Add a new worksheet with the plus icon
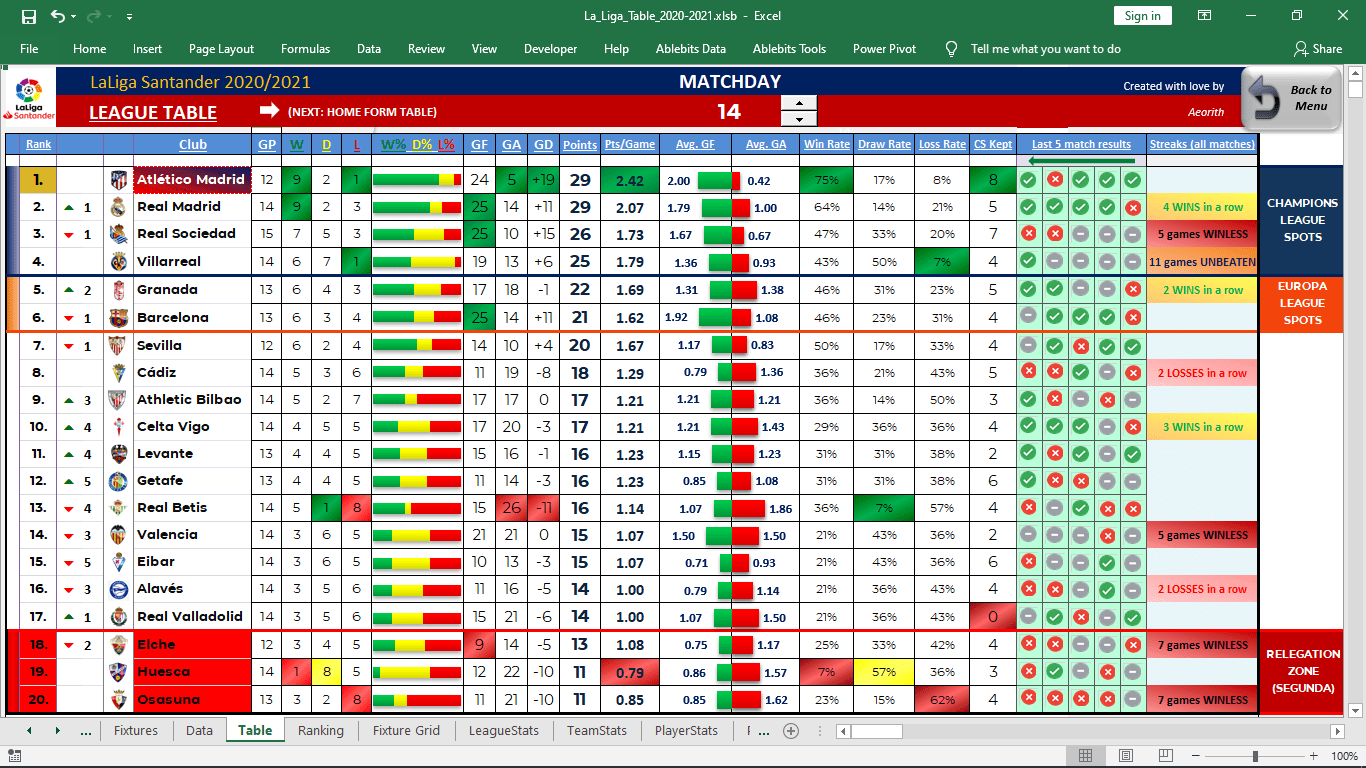1366x768 pixels. point(790,731)
